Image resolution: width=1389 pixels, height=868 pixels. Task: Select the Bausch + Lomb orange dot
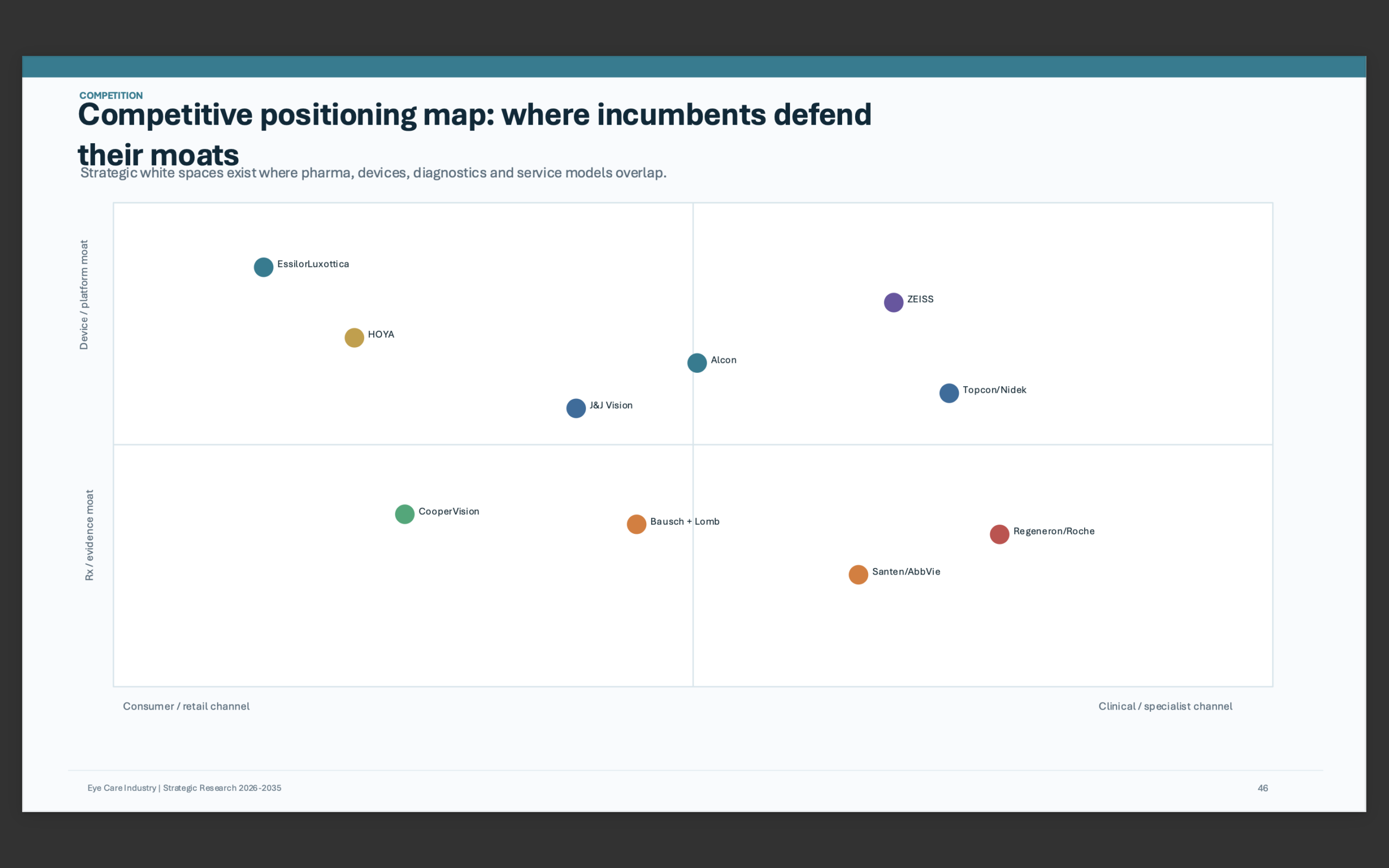[x=636, y=524]
